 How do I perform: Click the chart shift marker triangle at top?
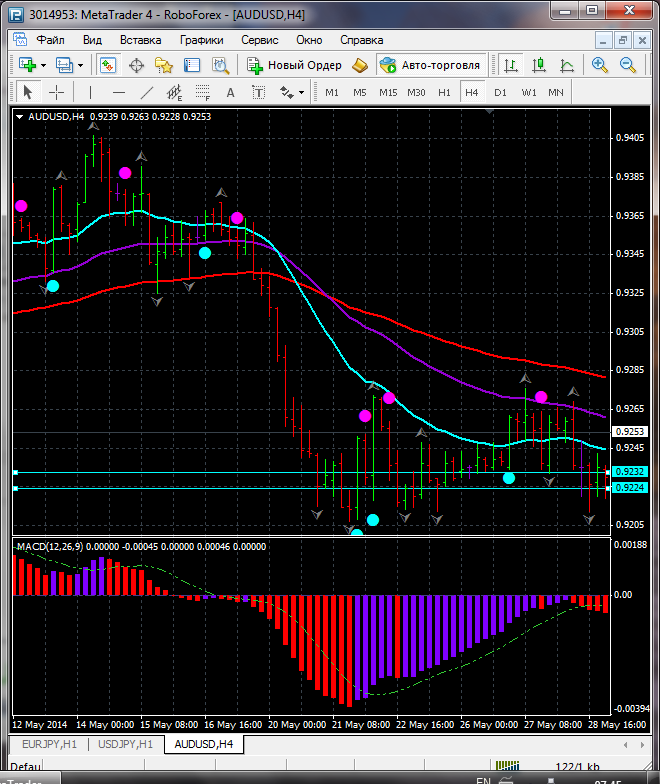point(490,112)
